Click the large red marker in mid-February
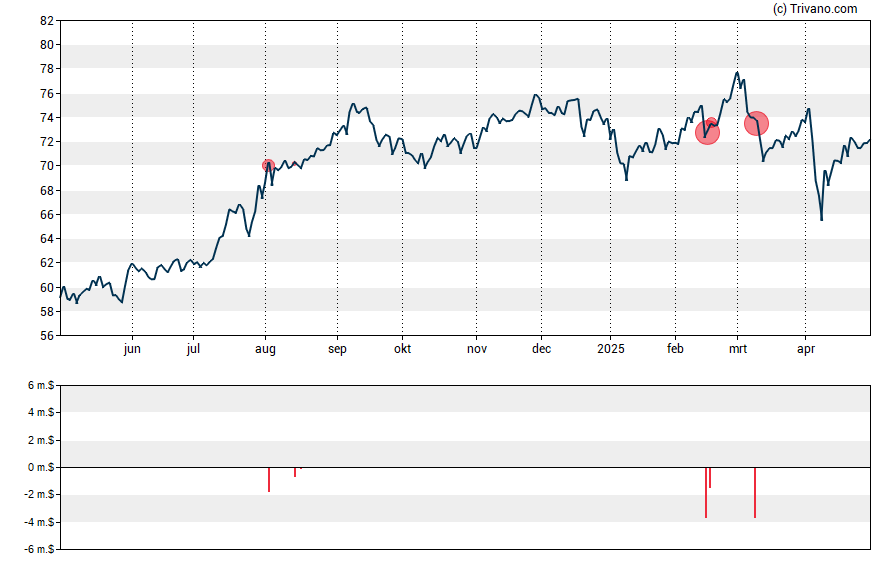This screenshot has width=888, height=565. (707, 133)
